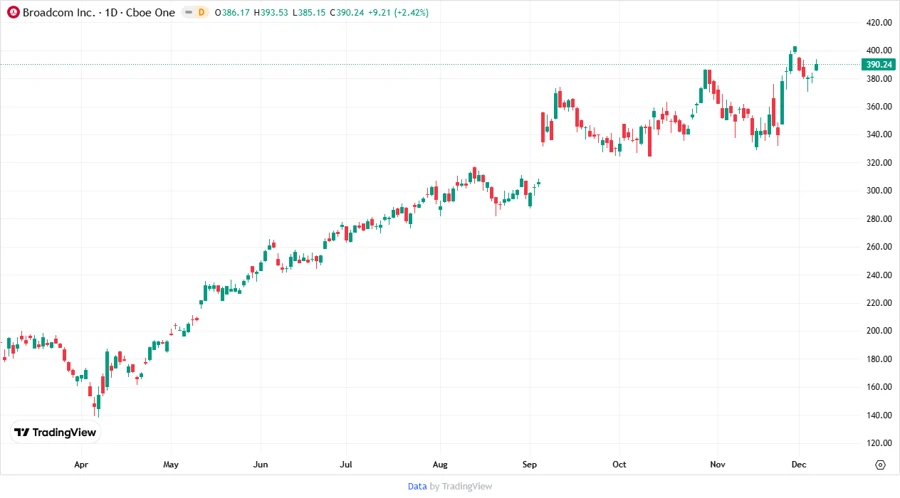Click 200.00 on the price axis
This screenshot has width=900, height=498.
(879, 330)
